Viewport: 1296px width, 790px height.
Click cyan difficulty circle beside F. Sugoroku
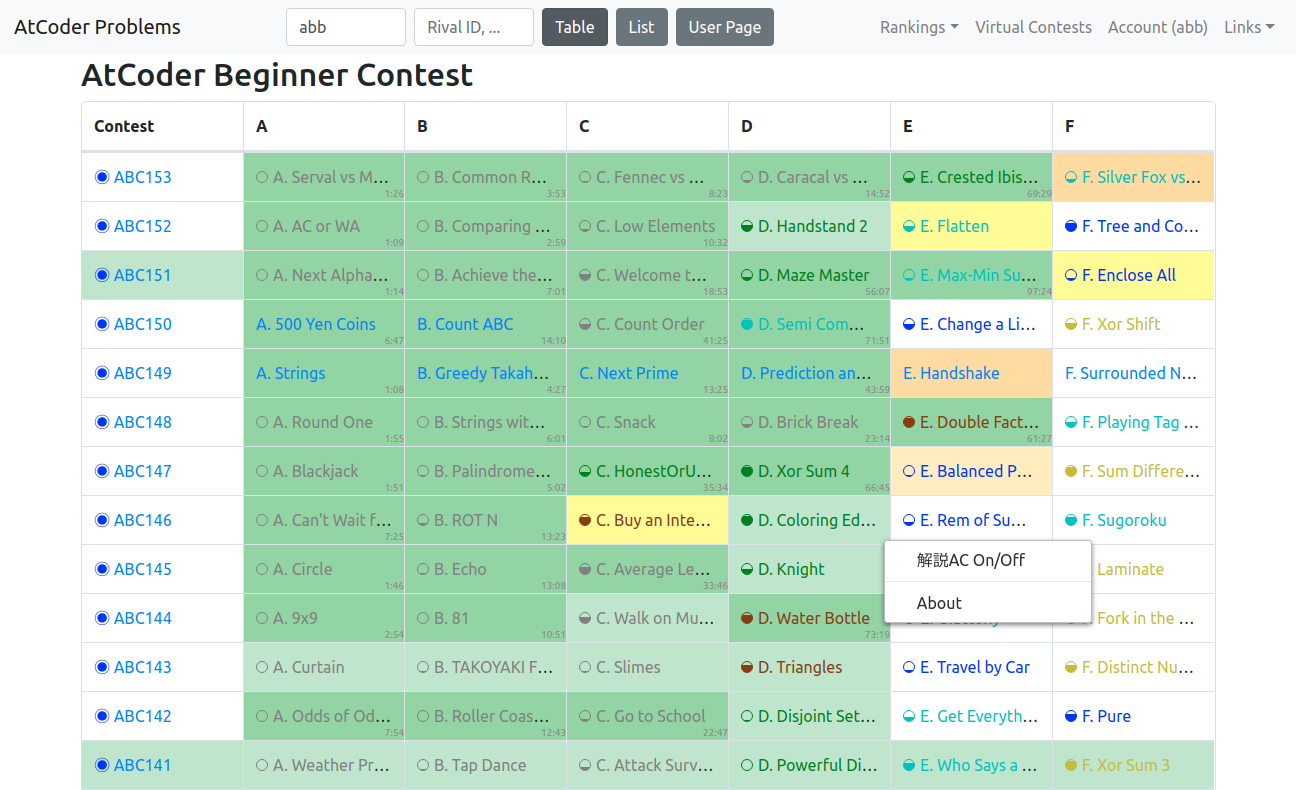click(1071, 520)
